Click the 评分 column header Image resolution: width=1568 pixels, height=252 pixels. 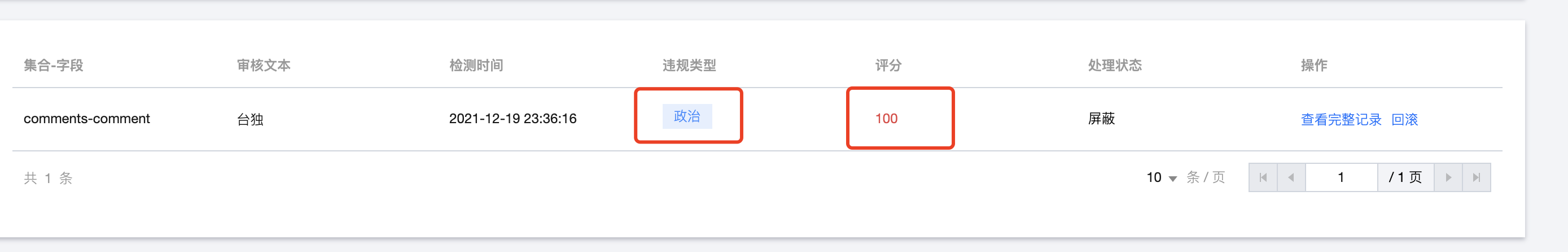888,65
